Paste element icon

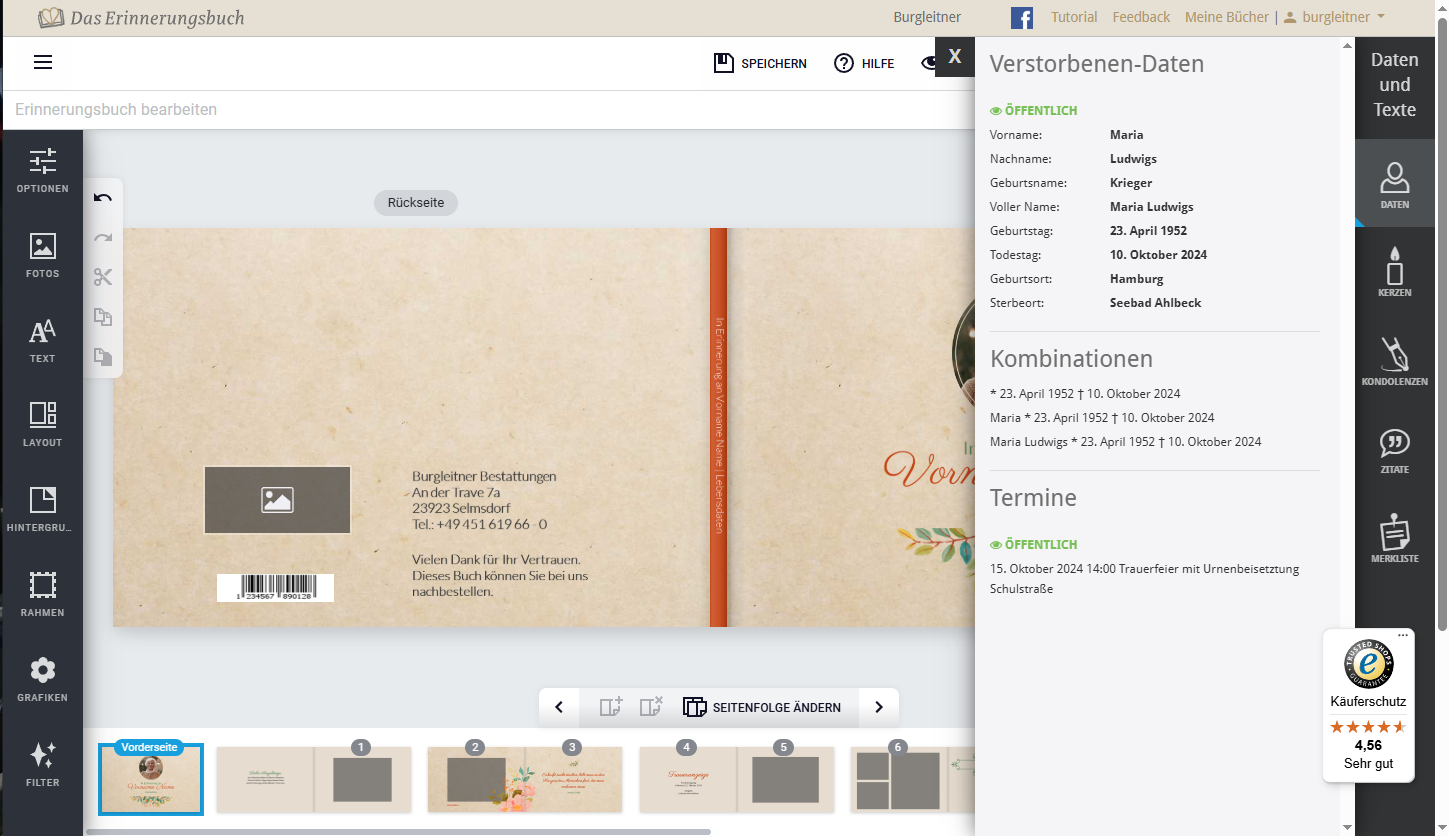click(x=103, y=356)
